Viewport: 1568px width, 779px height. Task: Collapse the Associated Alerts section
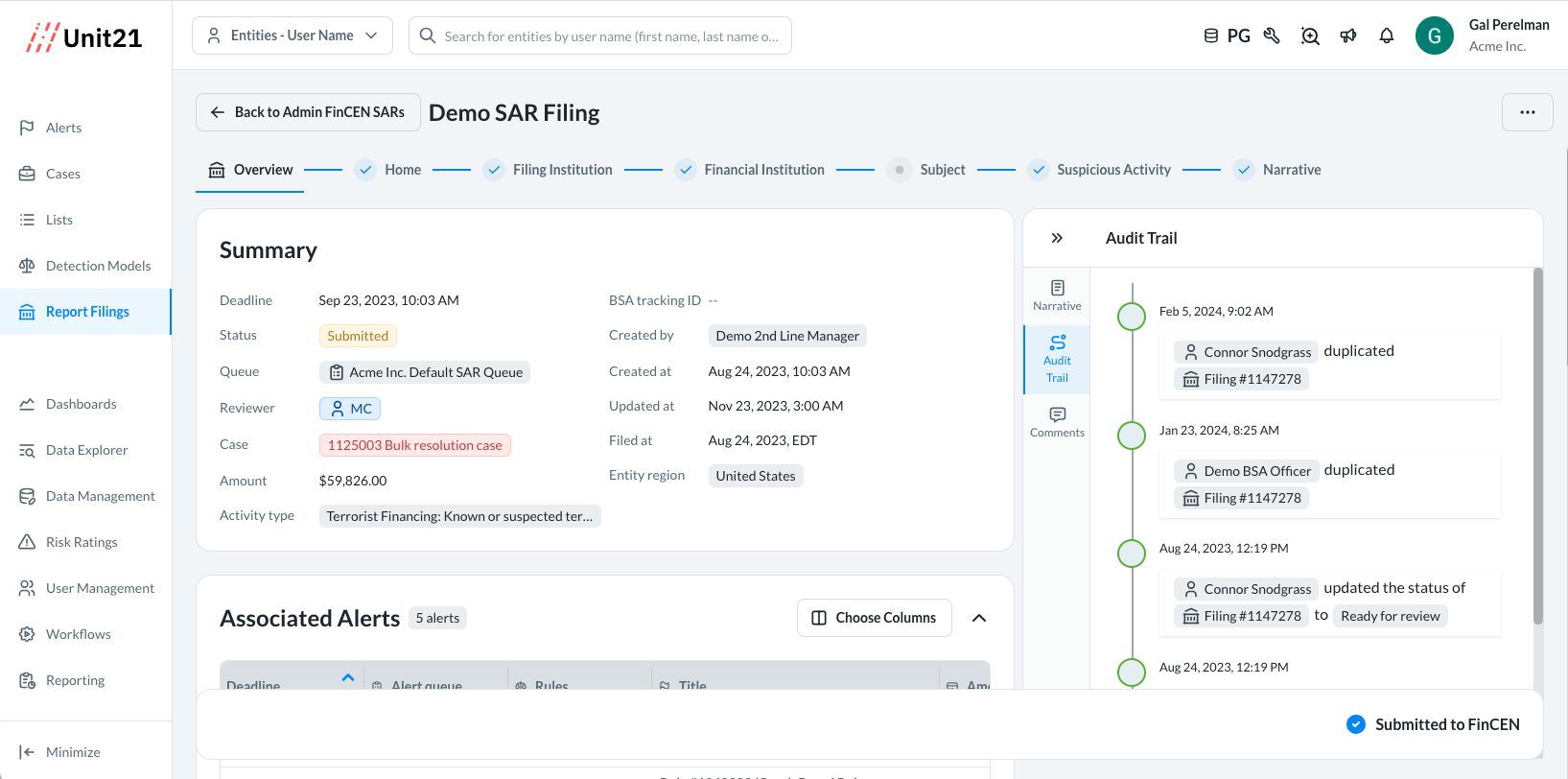click(x=979, y=618)
